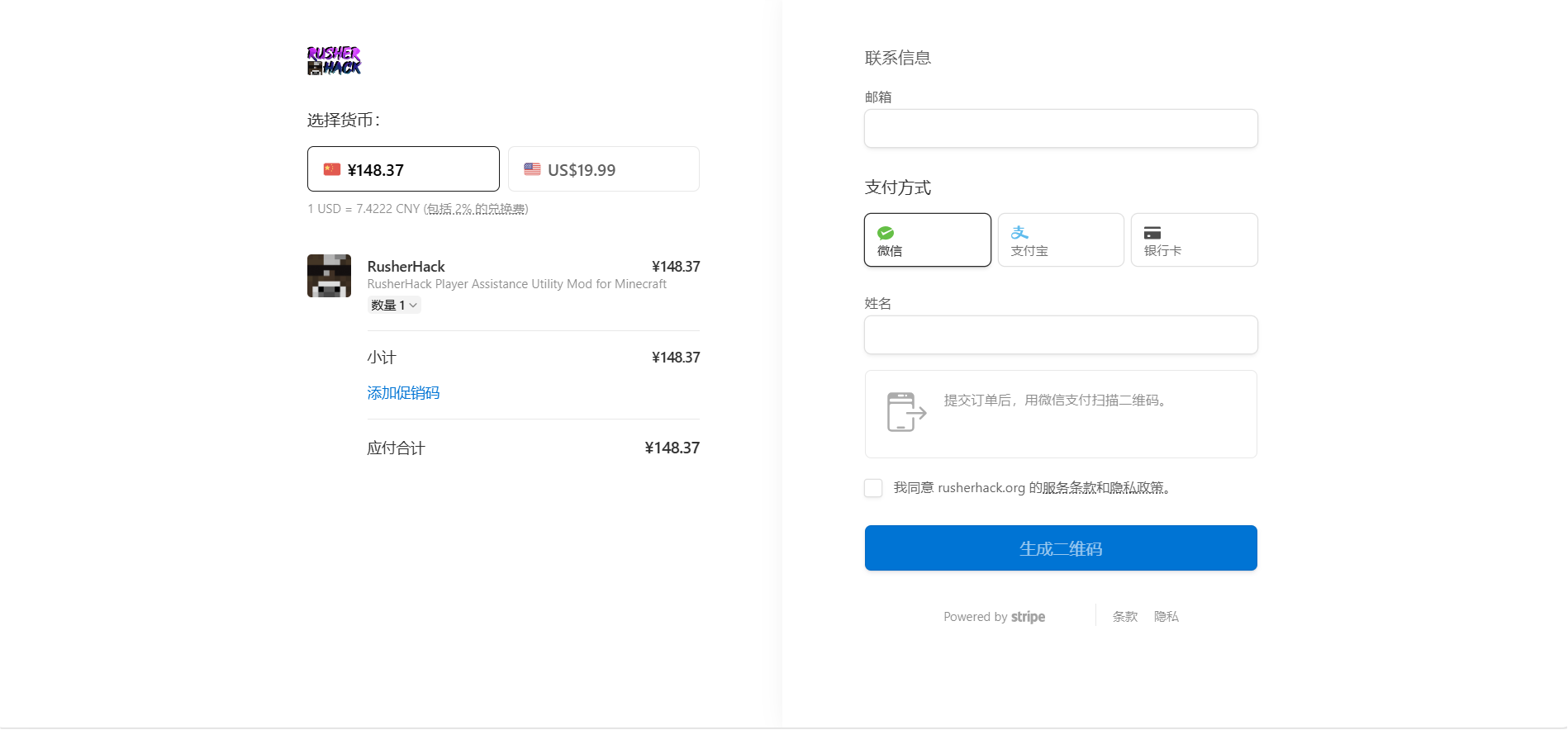1568x730 pixels.
Task: Click the RusherHack product thumbnail
Action: click(x=329, y=276)
